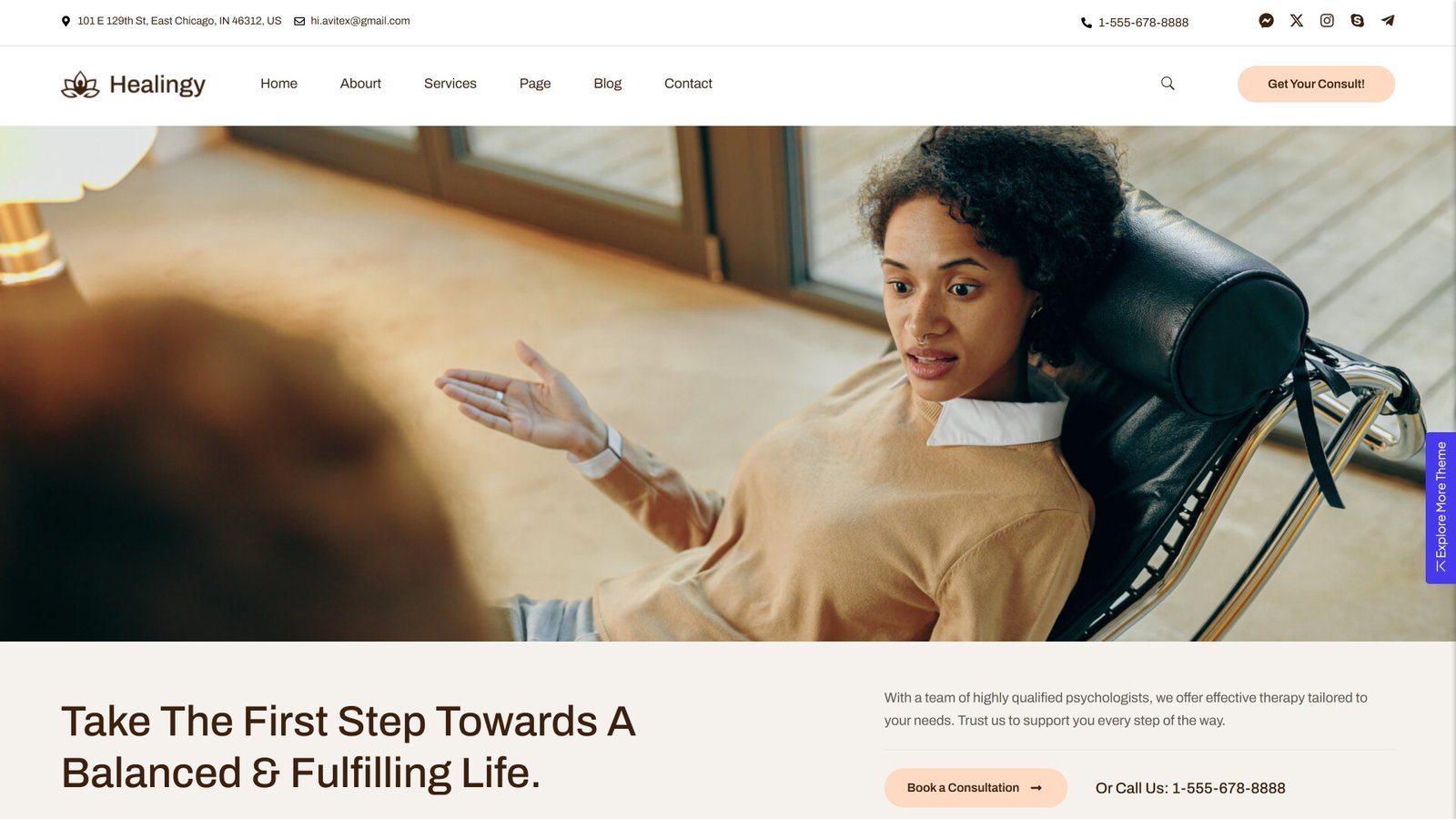Click the Get Your Consult! button
Viewport: 1456px width, 819px height.
coord(1316,84)
